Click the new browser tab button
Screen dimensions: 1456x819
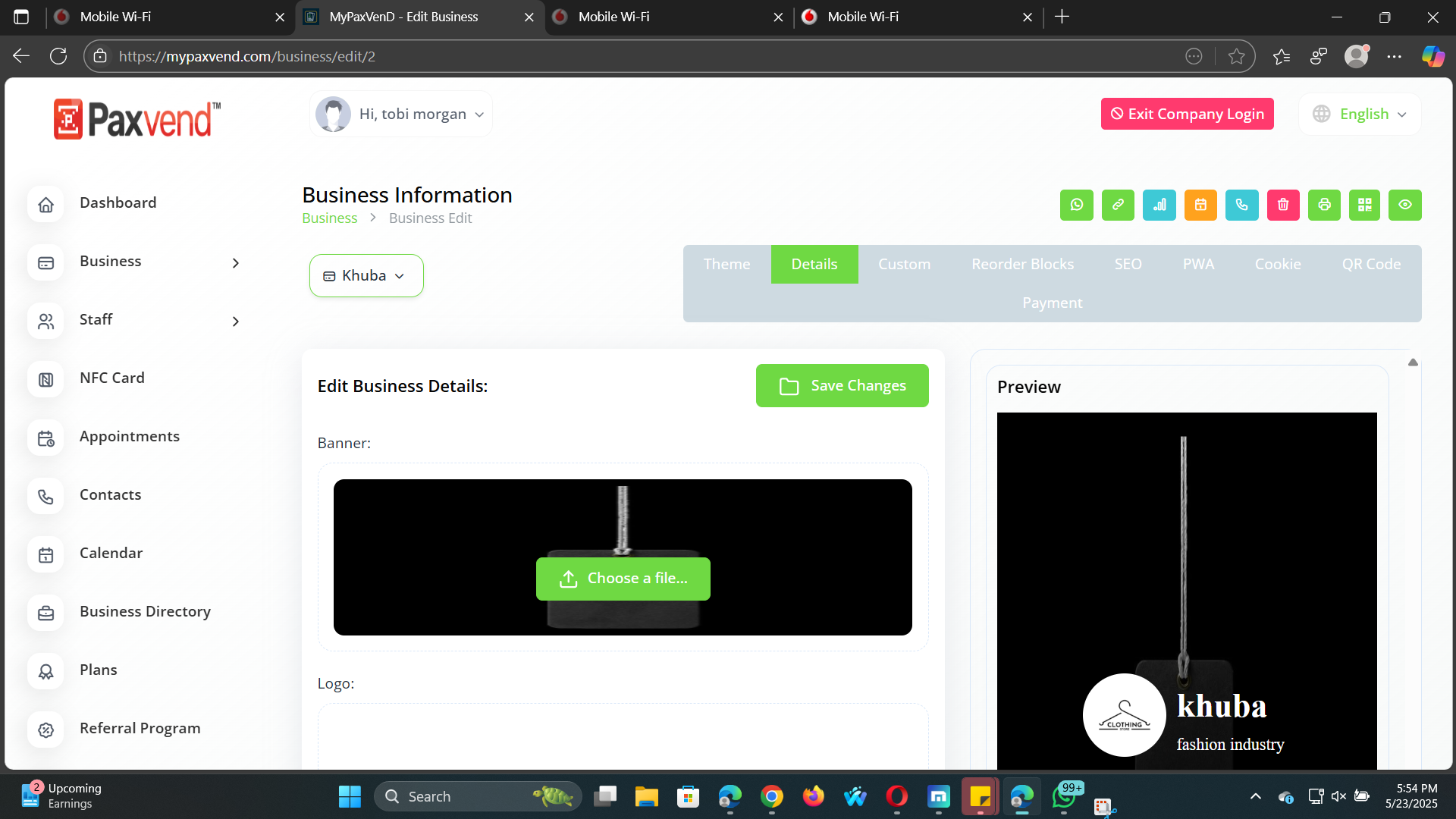click(1062, 17)
